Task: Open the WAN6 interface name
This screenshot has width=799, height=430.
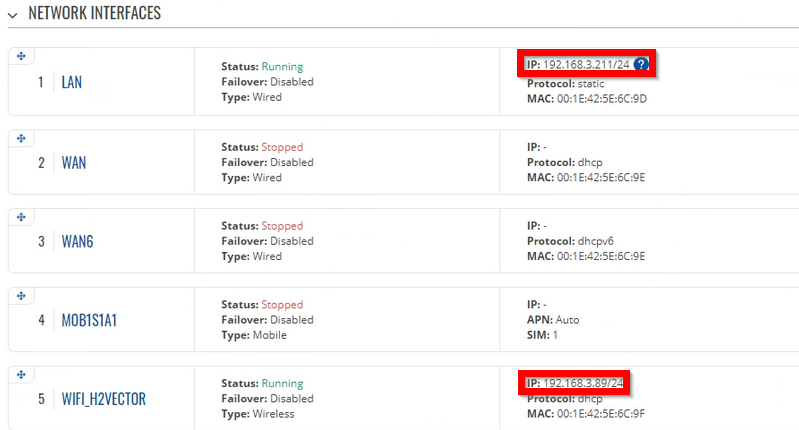Action: pyautogui.click(x=77, y=241)
